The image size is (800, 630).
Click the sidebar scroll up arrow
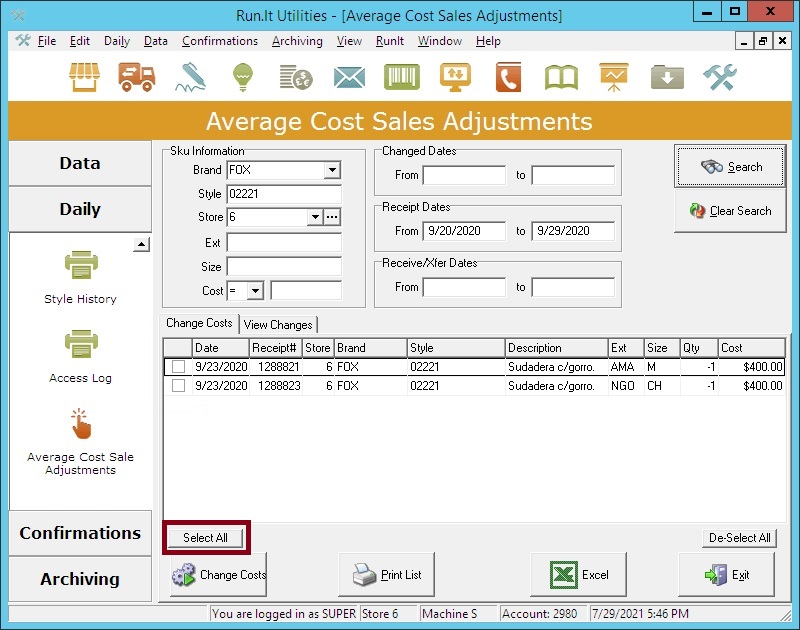click(x=141, y=244)
